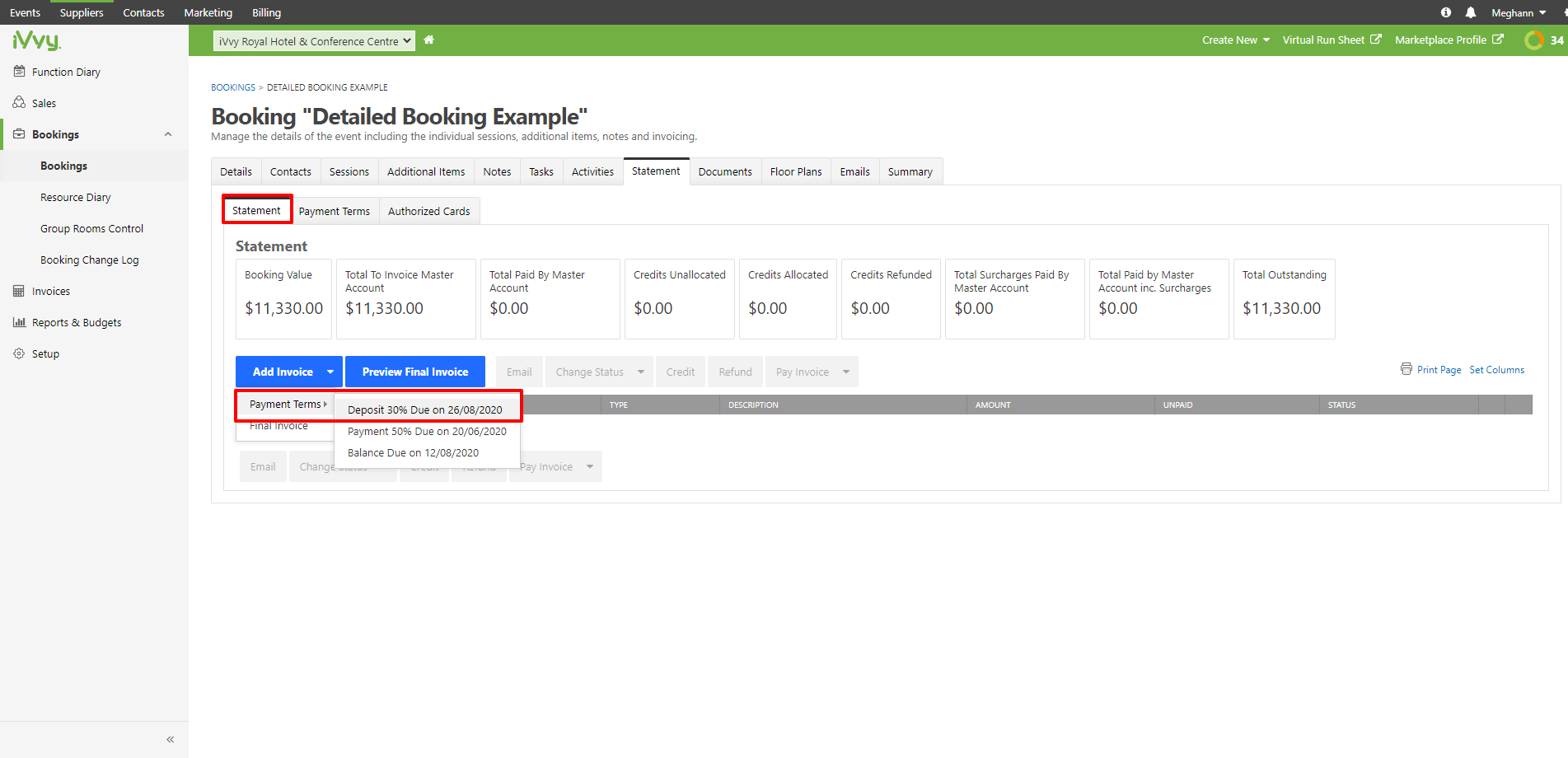Open the lower Pay Invoice dropdown
This screenshot has width=1568, height=758.
point(556,466)
